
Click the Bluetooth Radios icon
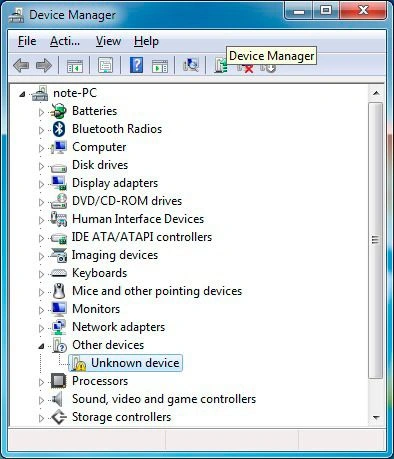coord(59,129)
